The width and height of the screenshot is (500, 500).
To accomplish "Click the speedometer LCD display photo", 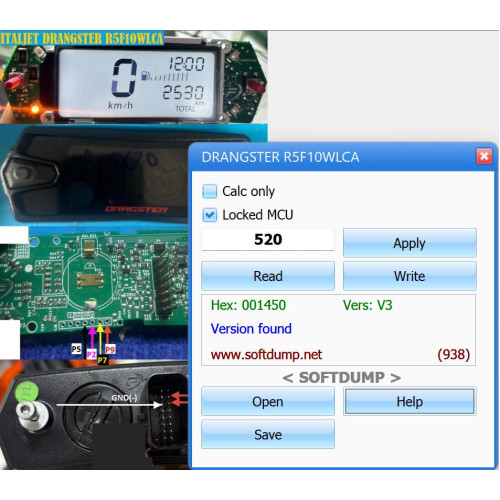I will [x=137, y=83].
